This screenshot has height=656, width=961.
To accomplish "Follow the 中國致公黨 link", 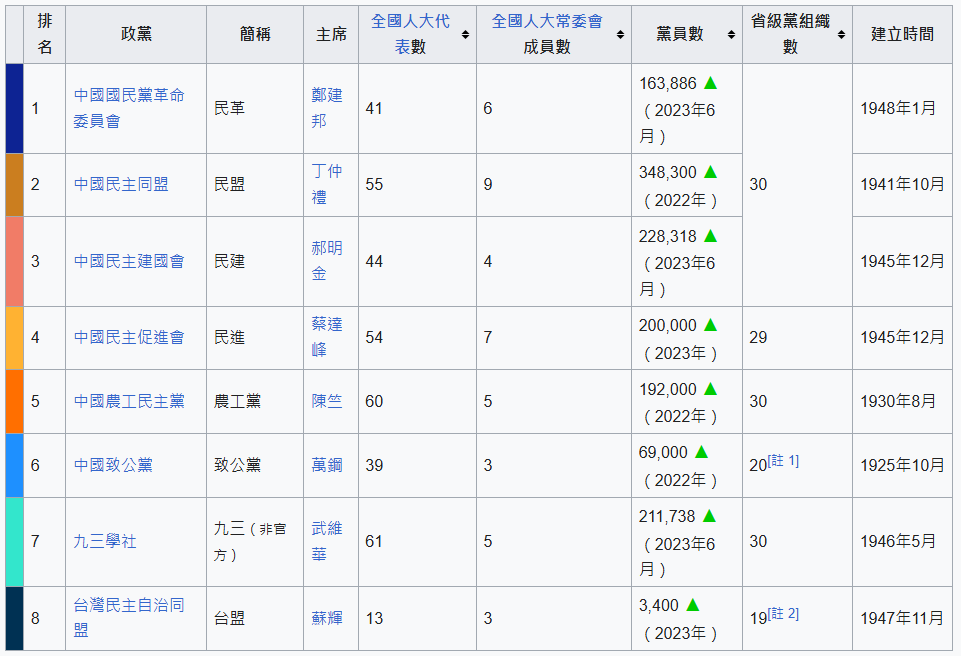I will coord(113,465).
